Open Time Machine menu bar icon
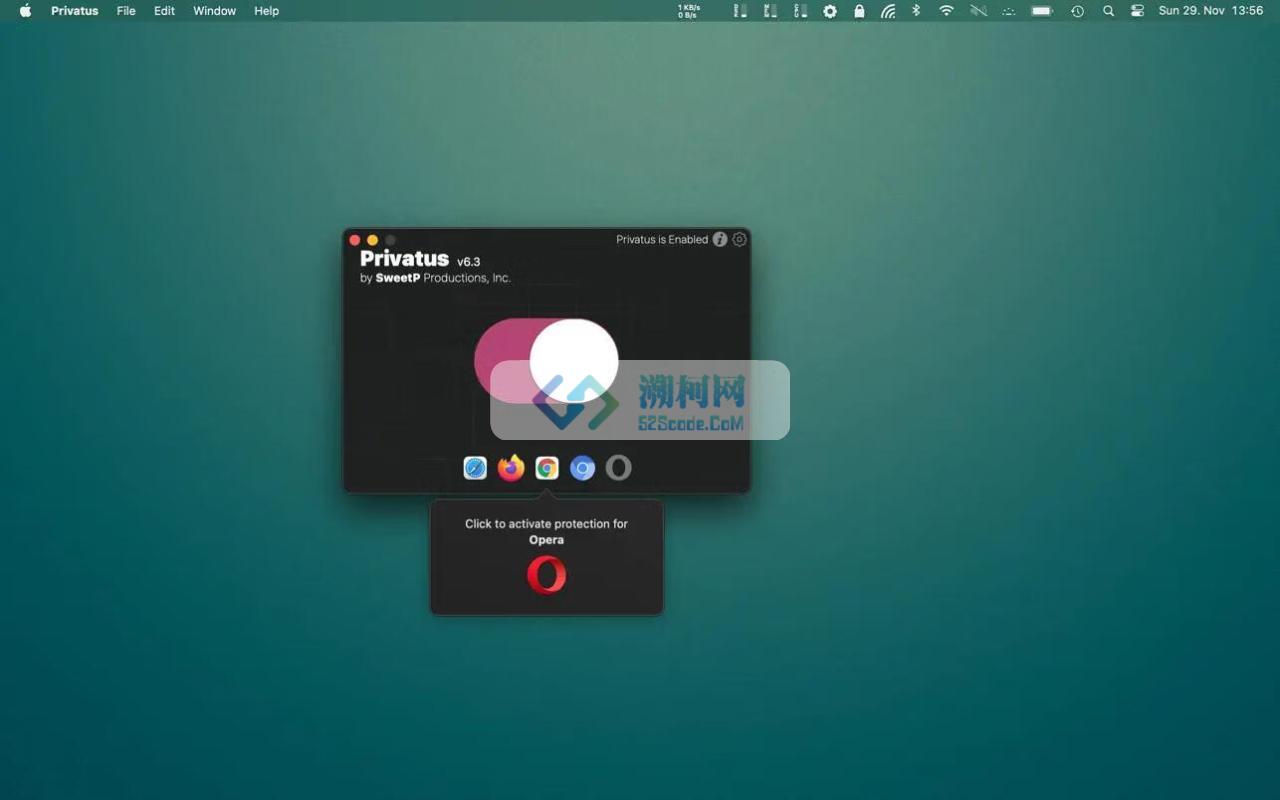This screenshot has width=1280, height=800. pyautogui.click(x=1077, y=11)
